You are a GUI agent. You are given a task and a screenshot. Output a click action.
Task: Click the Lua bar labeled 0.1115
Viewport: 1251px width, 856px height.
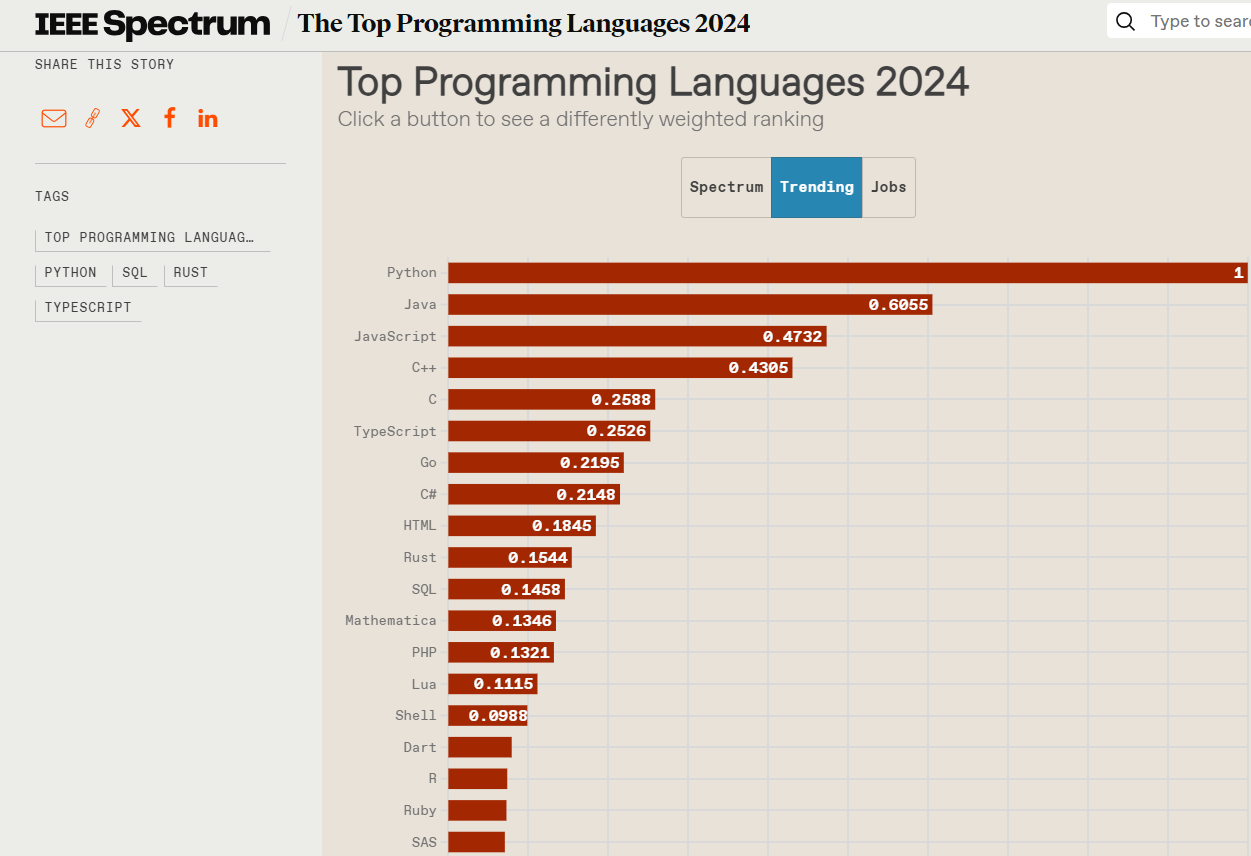[493, 685]
